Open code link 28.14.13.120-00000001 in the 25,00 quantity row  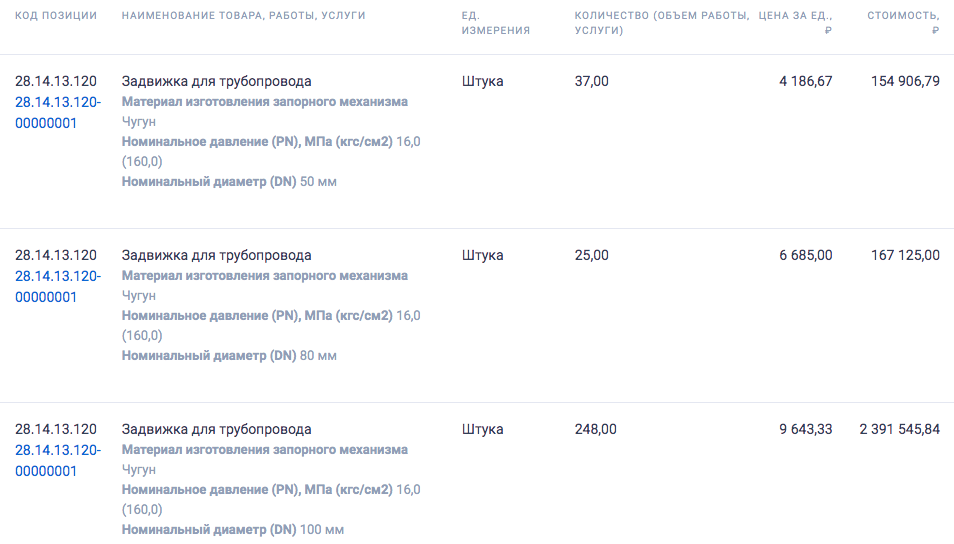(57, 286)
